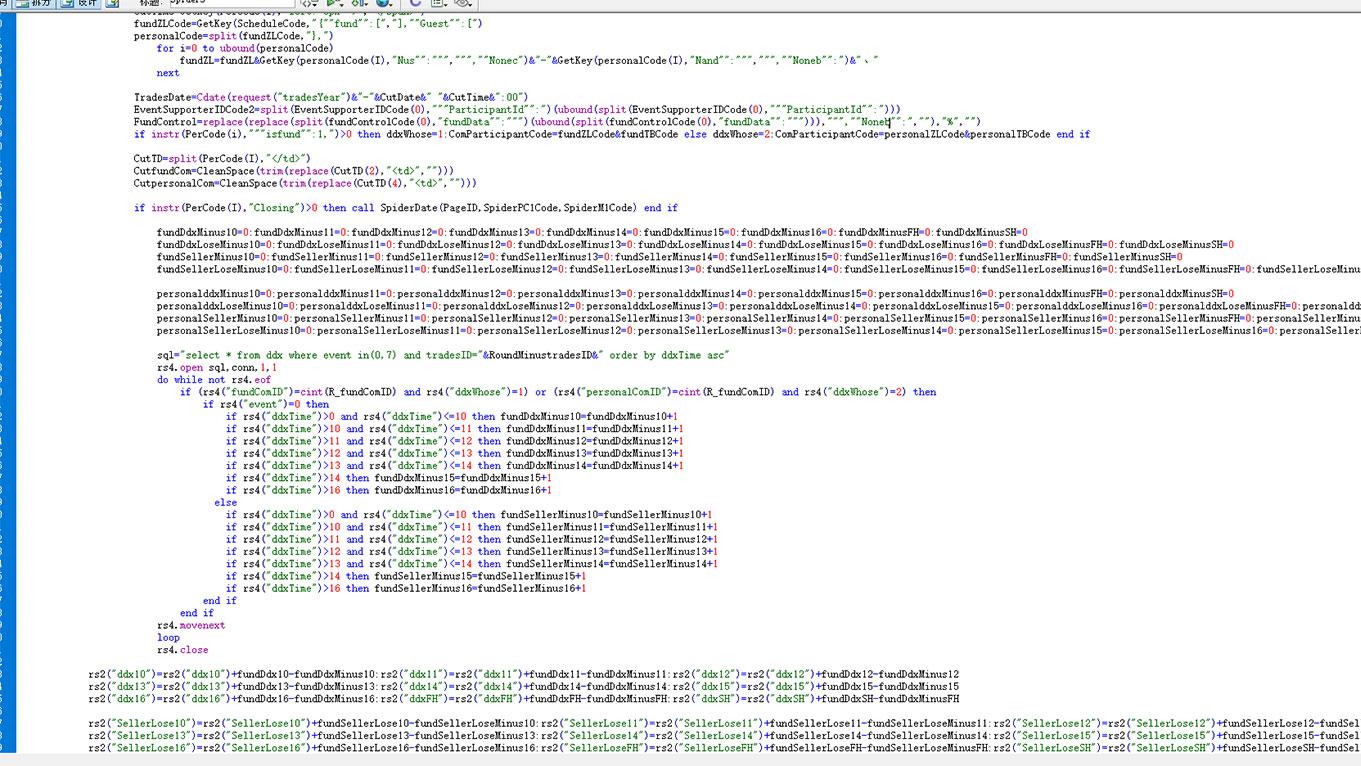The width and height of the screenshot is (1361, 766).
Task: Click the fundDdxMinus12=fundDdxMinus12+1 line
Action: pos(456,441)
